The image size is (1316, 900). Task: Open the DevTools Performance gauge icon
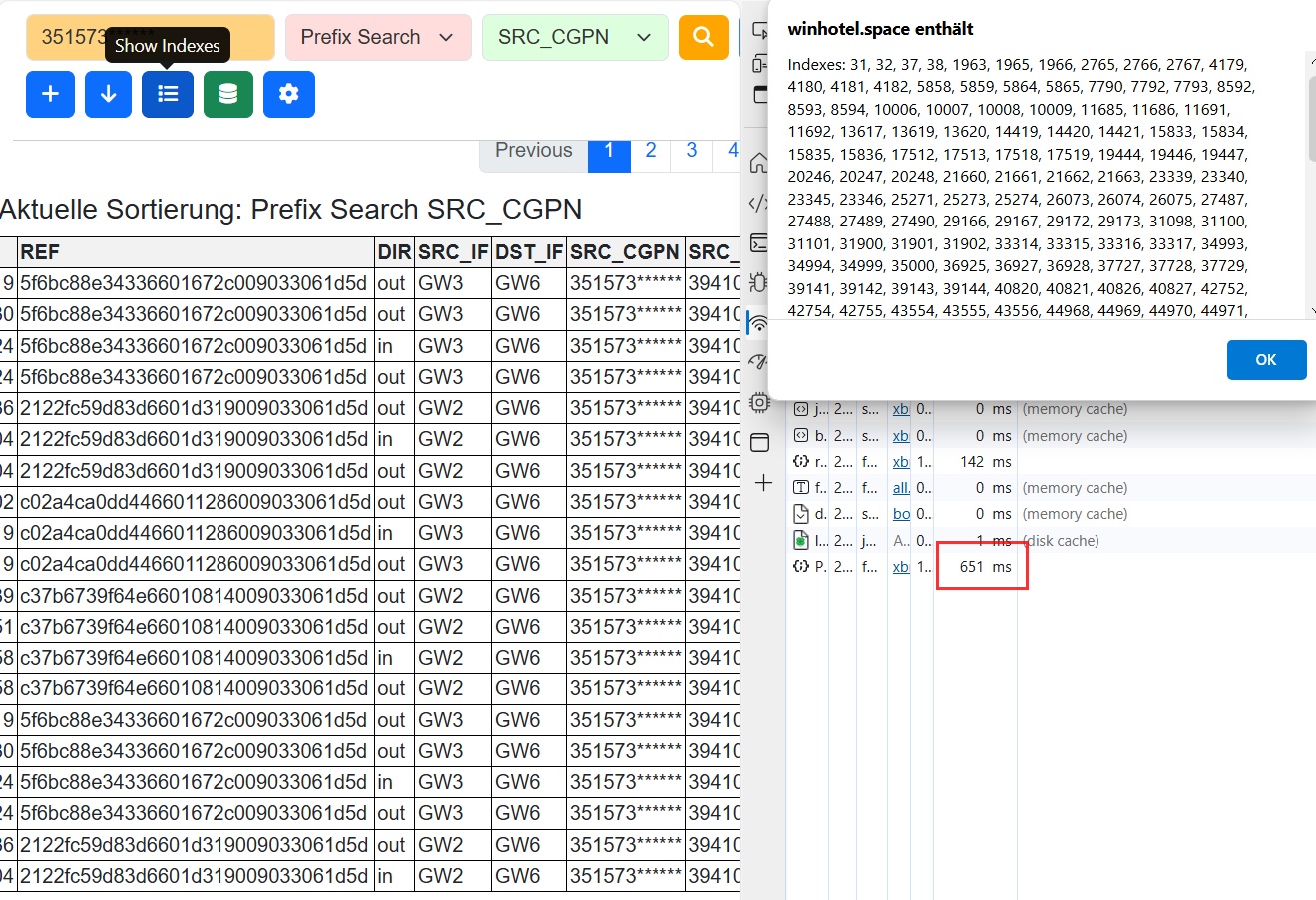point(759,362)
